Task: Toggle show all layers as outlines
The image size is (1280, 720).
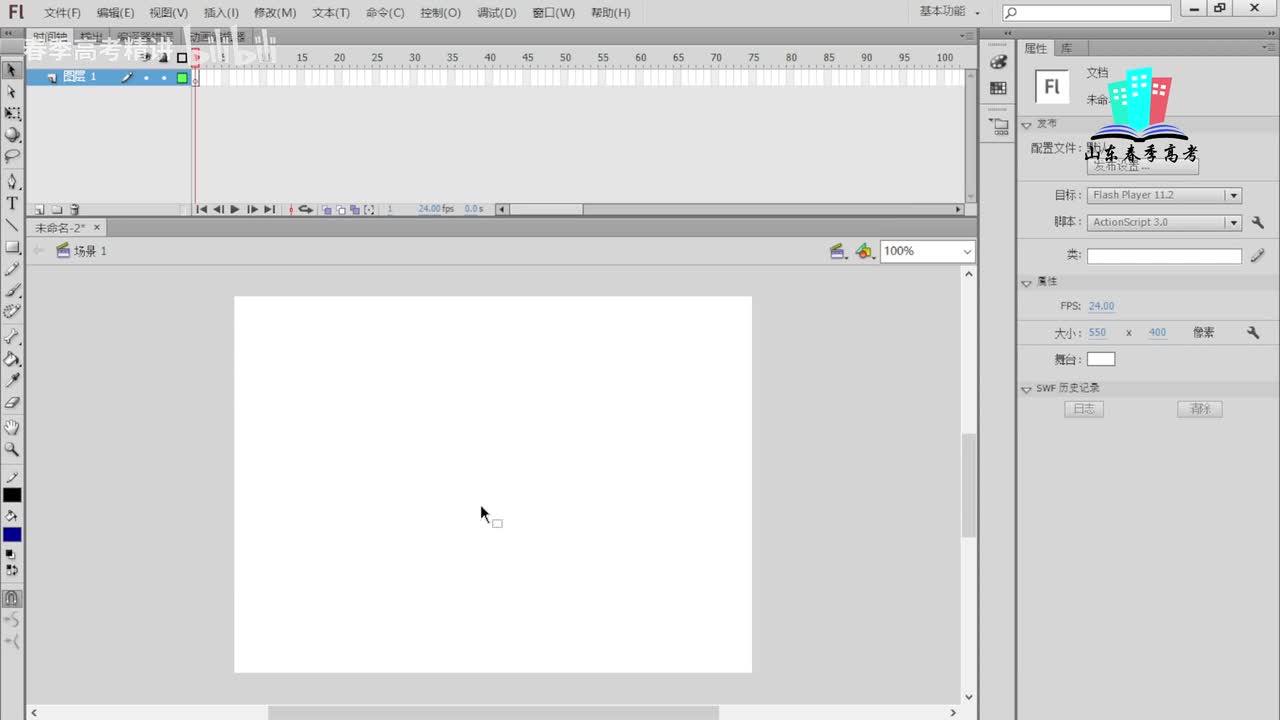Action: coord(182,57)
